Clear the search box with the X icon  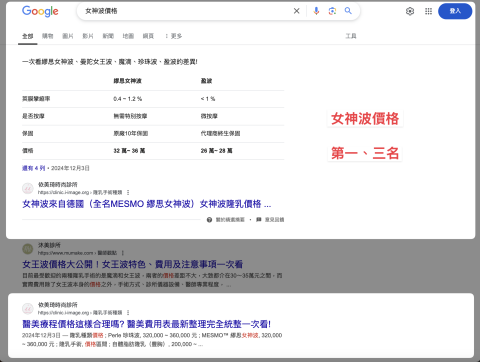[296, 11]
